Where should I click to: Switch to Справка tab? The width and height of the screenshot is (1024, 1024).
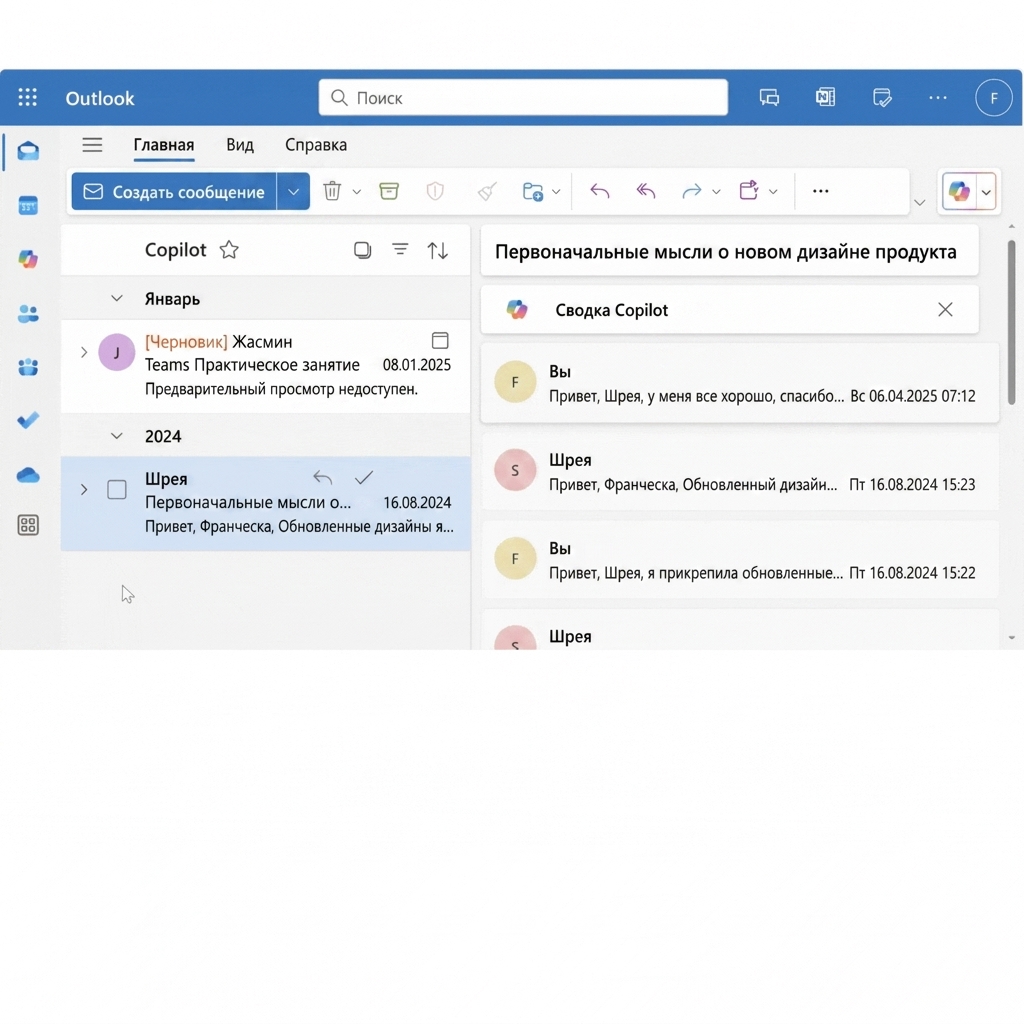coord(316,145)
